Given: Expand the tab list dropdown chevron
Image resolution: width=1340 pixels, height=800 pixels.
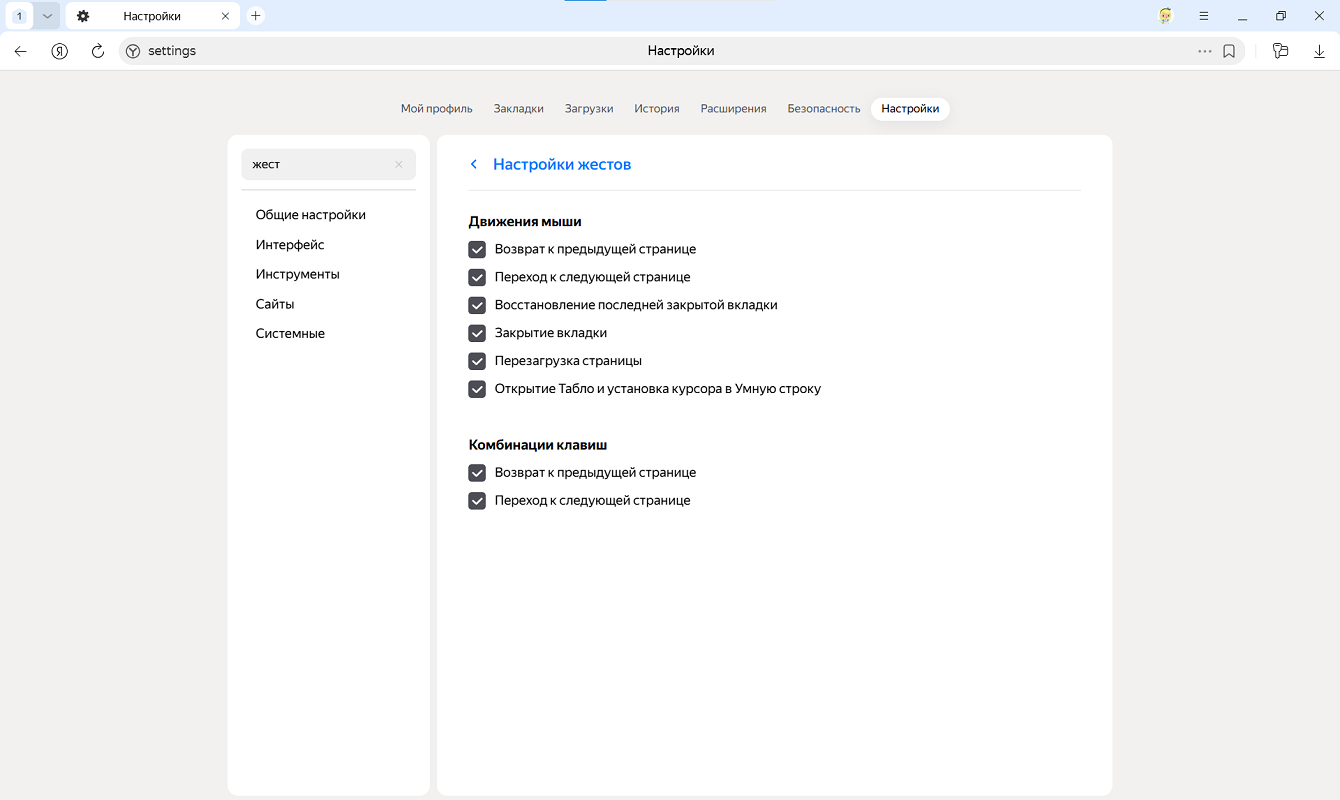Looking at the screenshot, I should coord(46,16).
